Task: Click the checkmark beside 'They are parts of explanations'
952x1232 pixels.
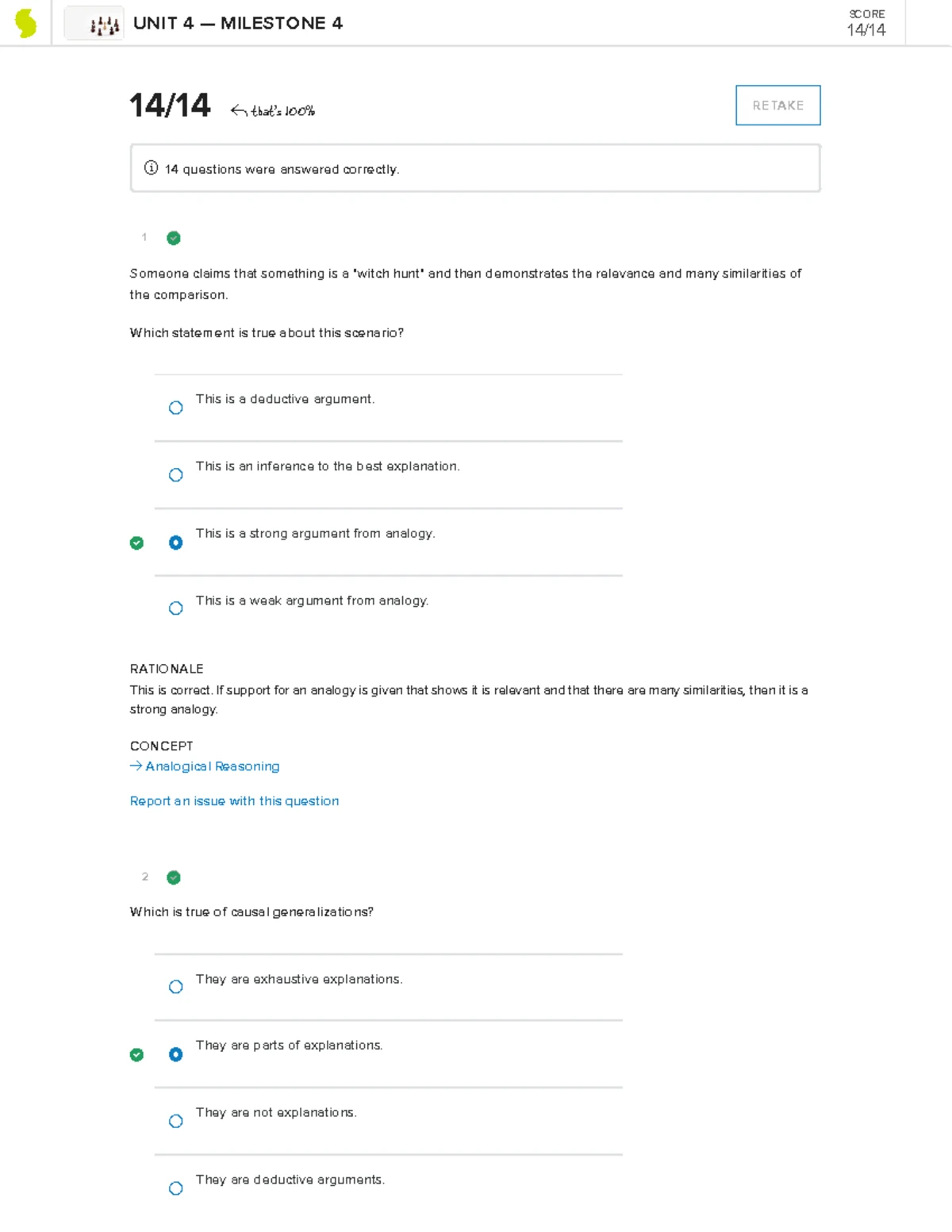Action: (x=136, y=1054)
